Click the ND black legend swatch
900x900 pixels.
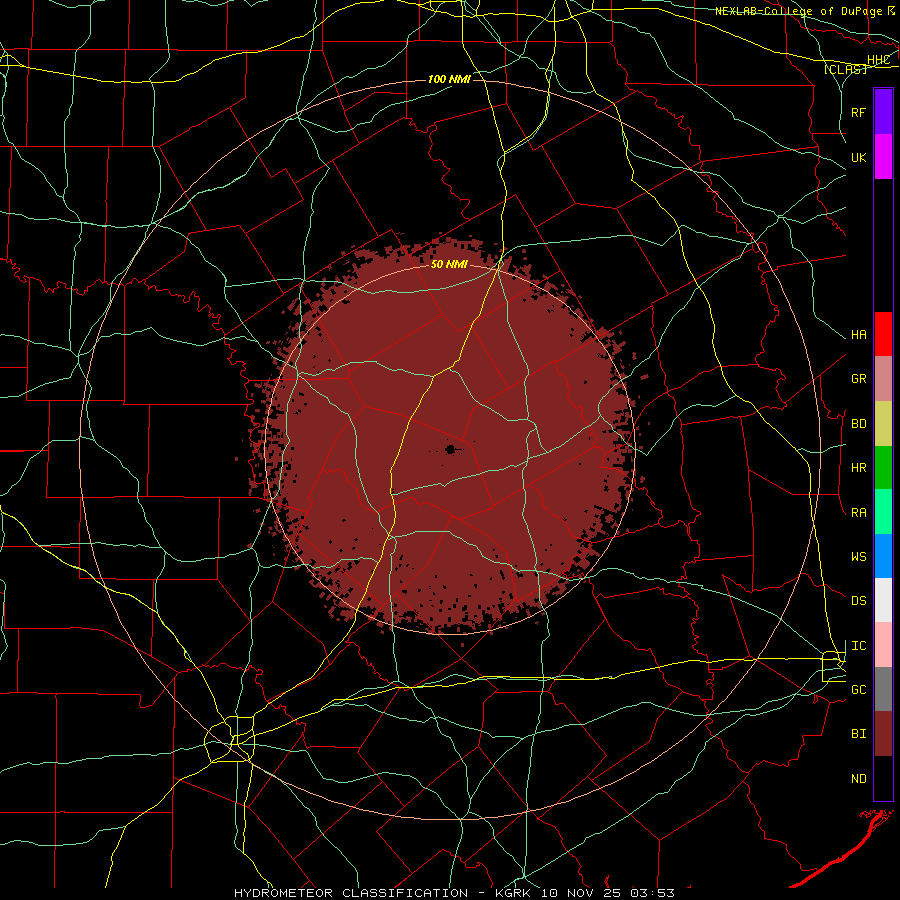[883, 778]
